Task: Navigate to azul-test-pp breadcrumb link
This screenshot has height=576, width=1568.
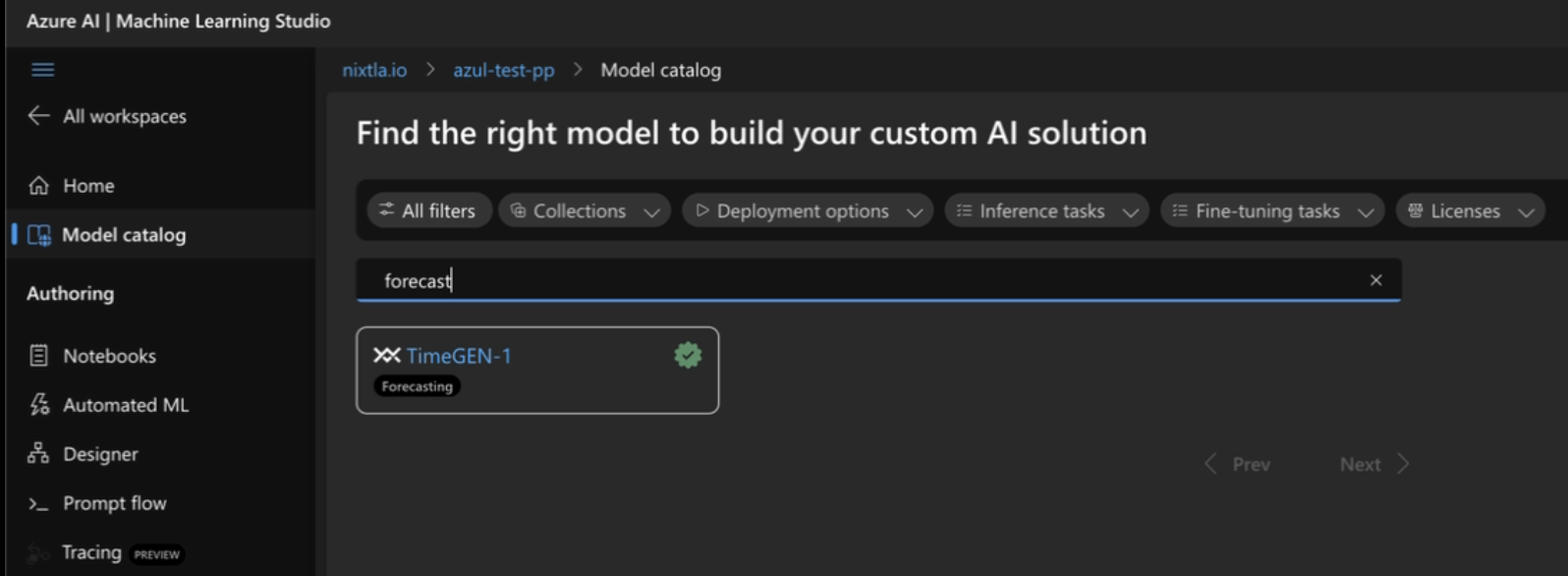Action: click(x=503, y=71)
